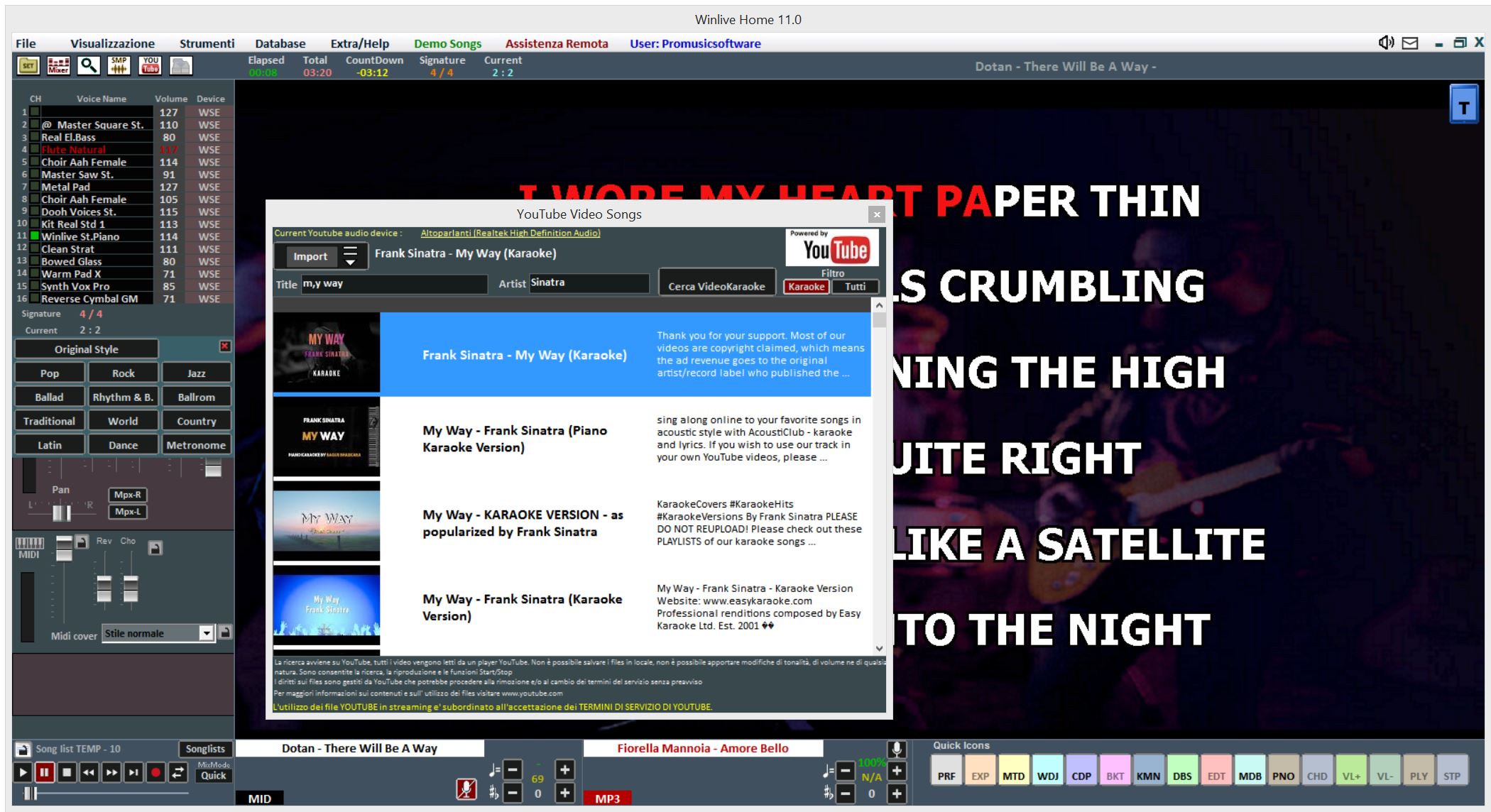Open the Midi cover Stile normale dropdown
This screenshot has width=1491, height=812.
pyautogui.click(x=206, y=633)
